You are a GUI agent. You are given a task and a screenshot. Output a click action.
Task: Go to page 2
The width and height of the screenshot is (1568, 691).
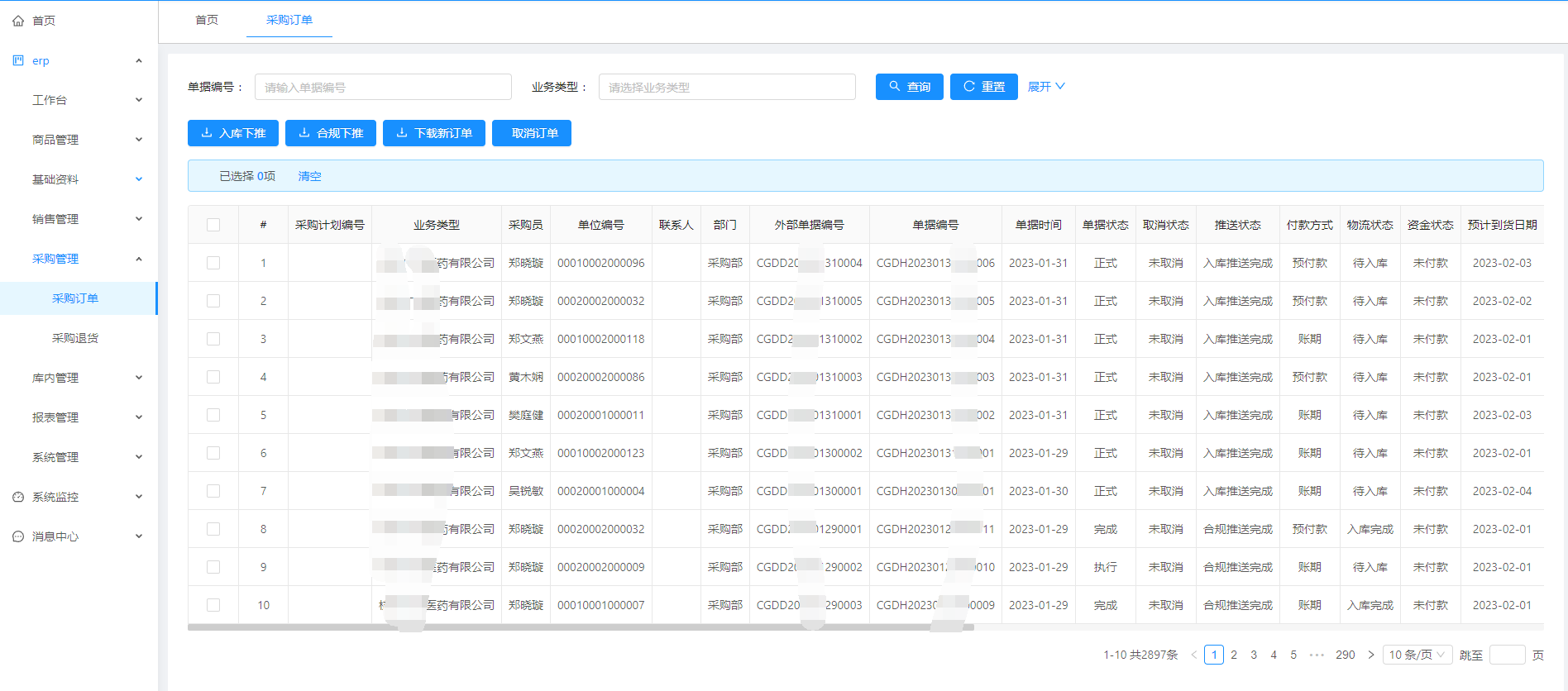1234,655
